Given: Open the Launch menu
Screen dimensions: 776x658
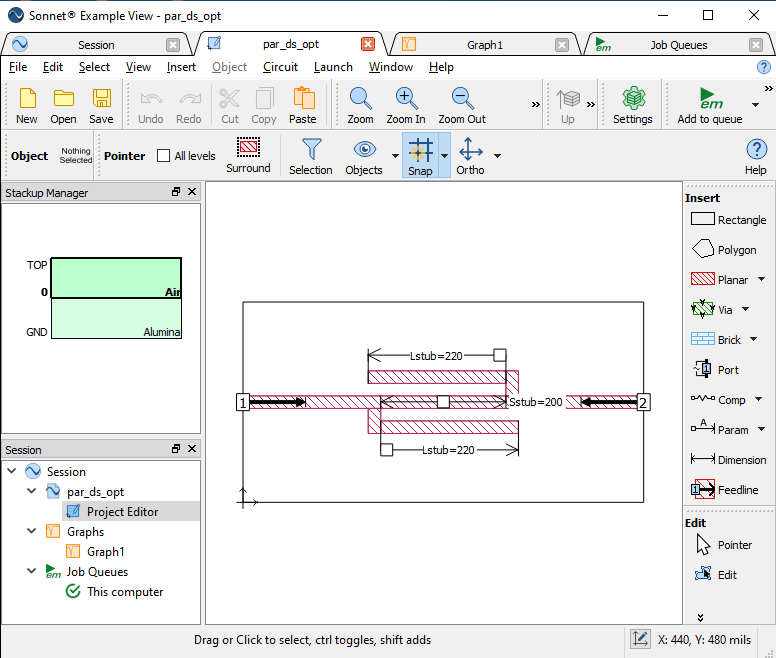Looking at the screenshot, I should point(334,67).
